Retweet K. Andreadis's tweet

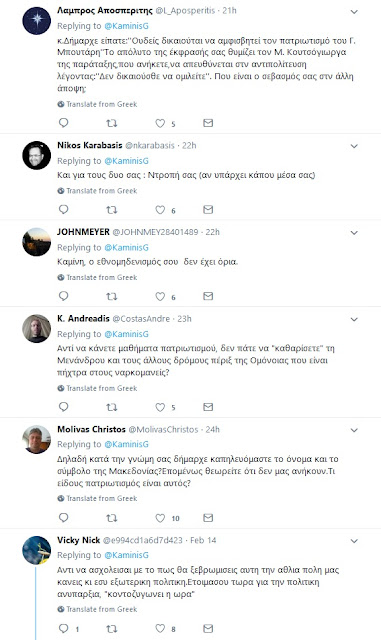pos(111,407)
